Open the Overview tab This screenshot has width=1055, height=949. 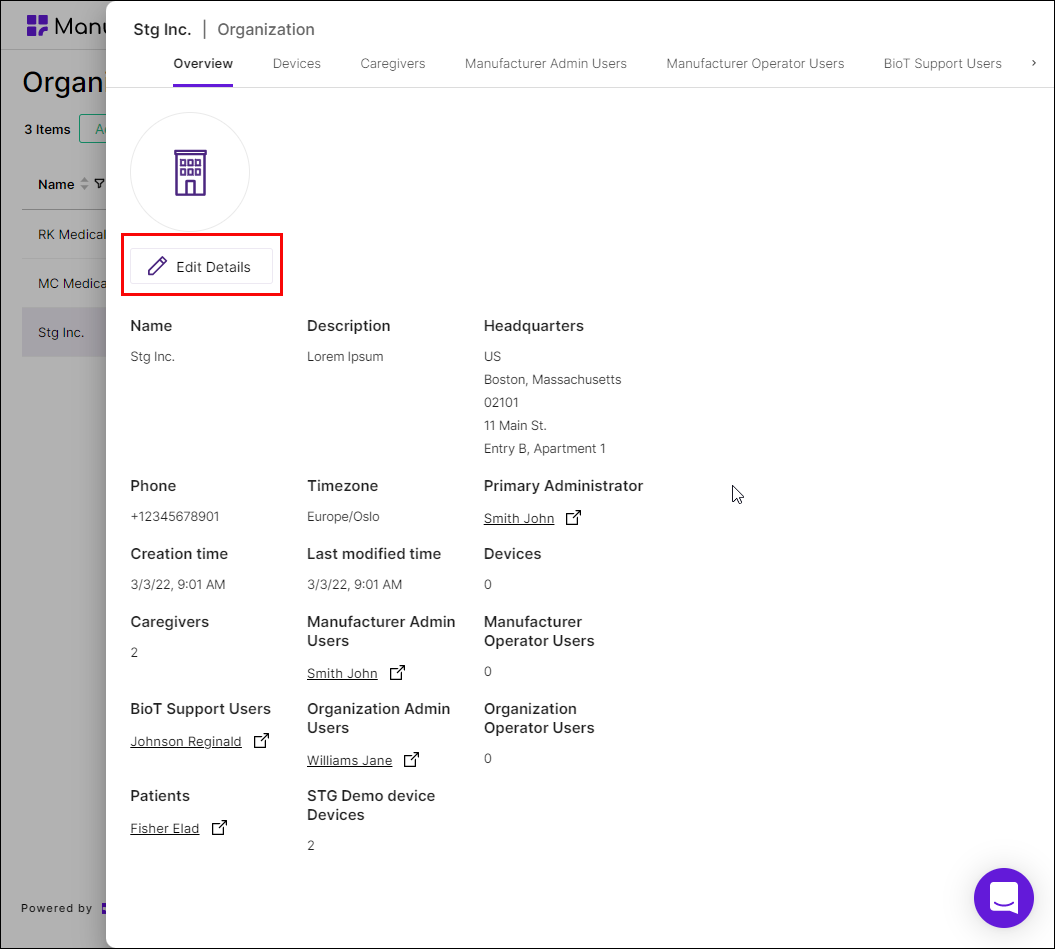pyautogui.click(x=203, y=63)
